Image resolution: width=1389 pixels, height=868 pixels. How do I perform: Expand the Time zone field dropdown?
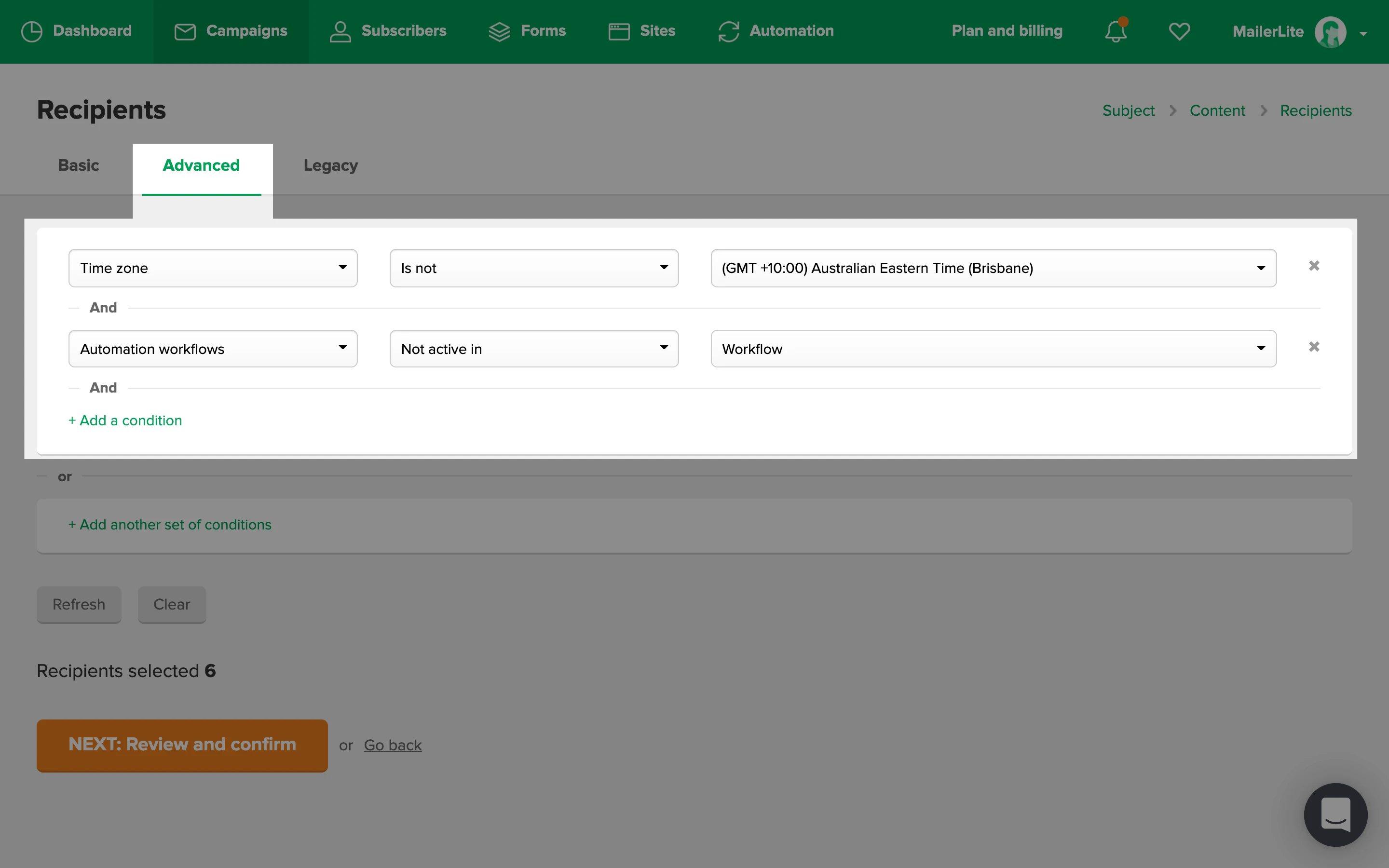click(212, 268)
